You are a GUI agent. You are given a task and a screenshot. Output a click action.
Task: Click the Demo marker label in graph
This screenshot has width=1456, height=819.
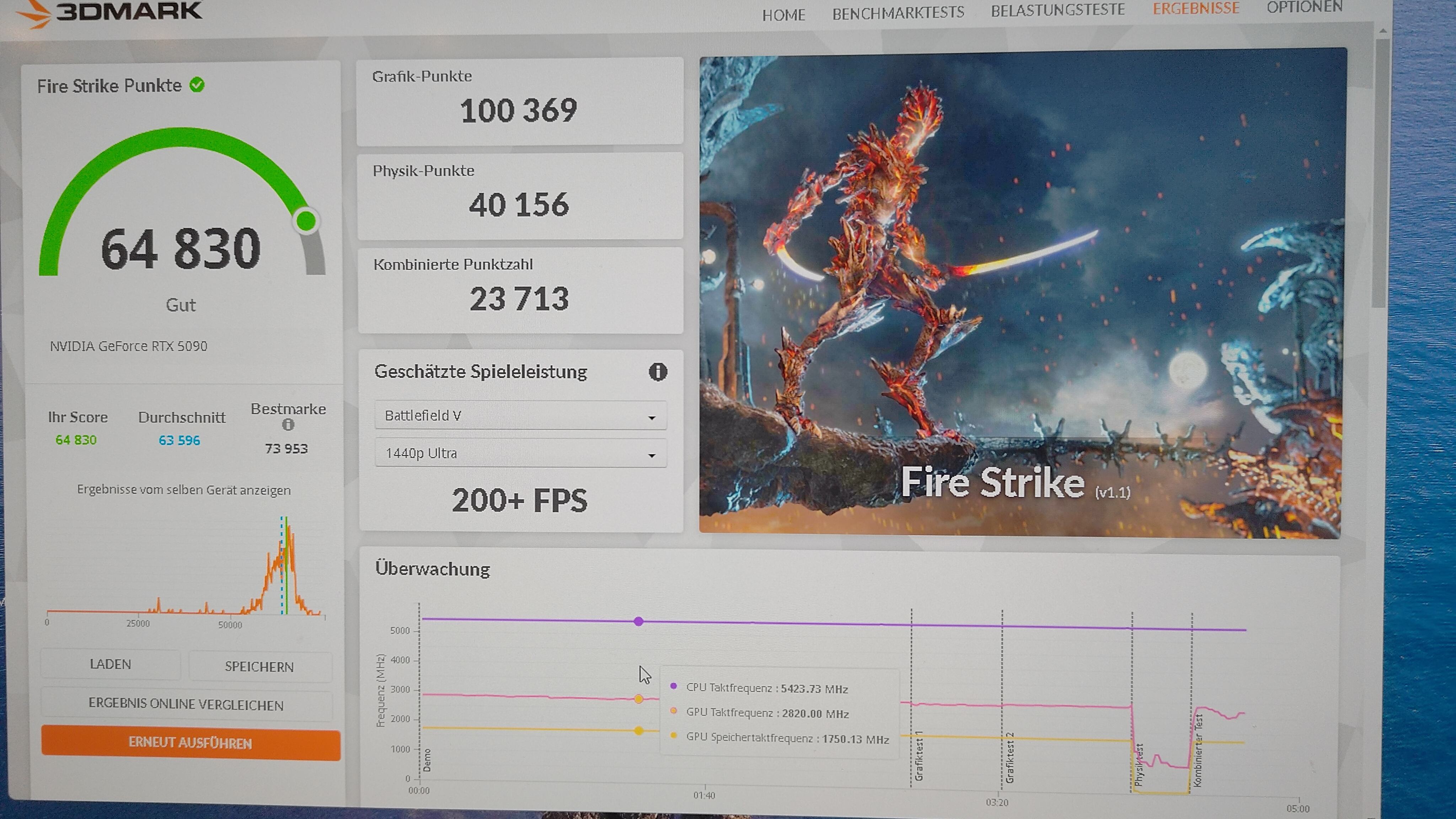(x=427, y=760)
